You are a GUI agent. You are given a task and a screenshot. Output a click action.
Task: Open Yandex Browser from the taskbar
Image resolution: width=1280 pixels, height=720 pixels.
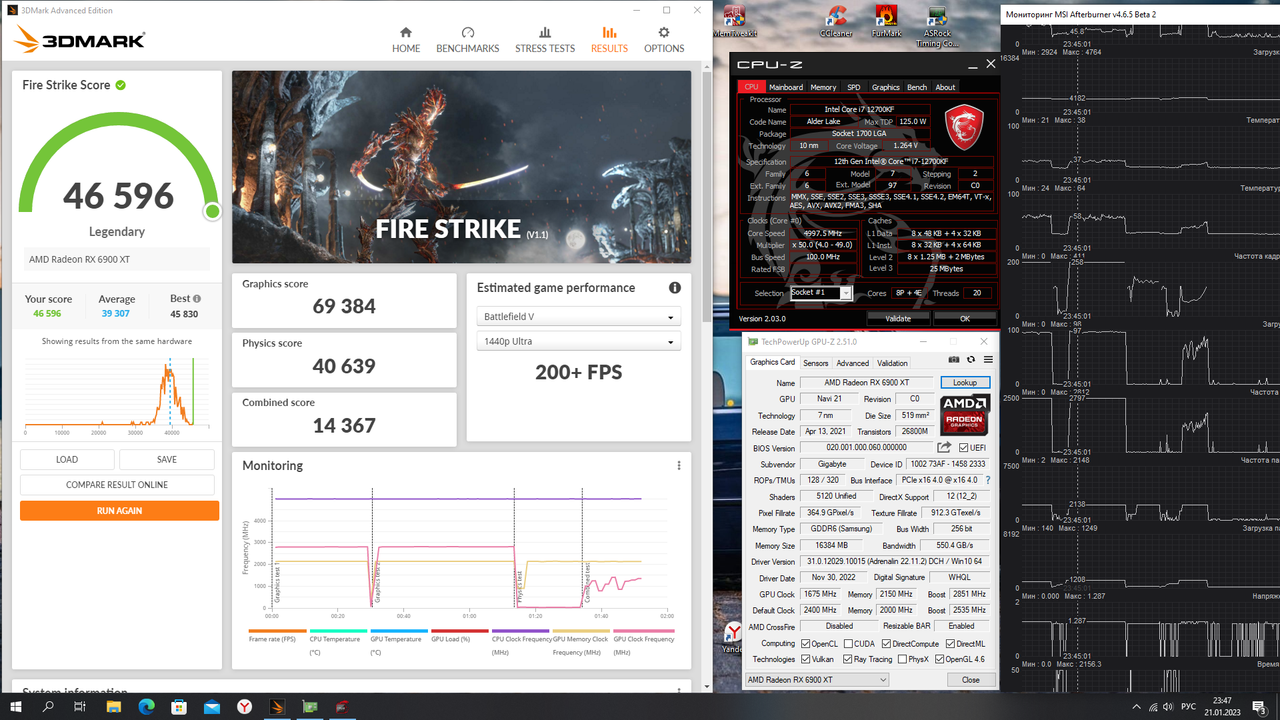(244, 707)
